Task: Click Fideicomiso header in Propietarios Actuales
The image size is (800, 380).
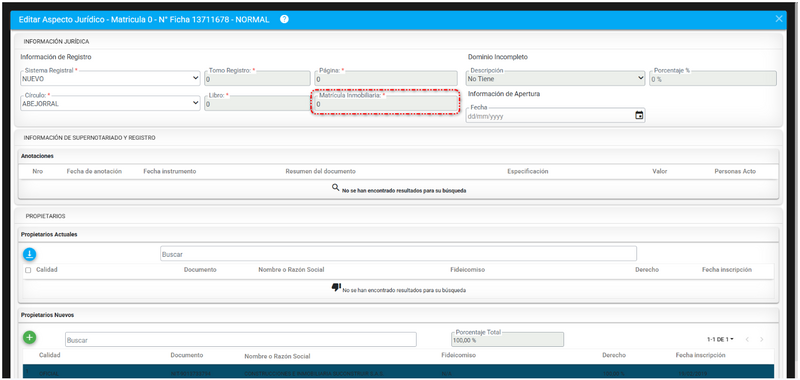Action: [467, 270]
